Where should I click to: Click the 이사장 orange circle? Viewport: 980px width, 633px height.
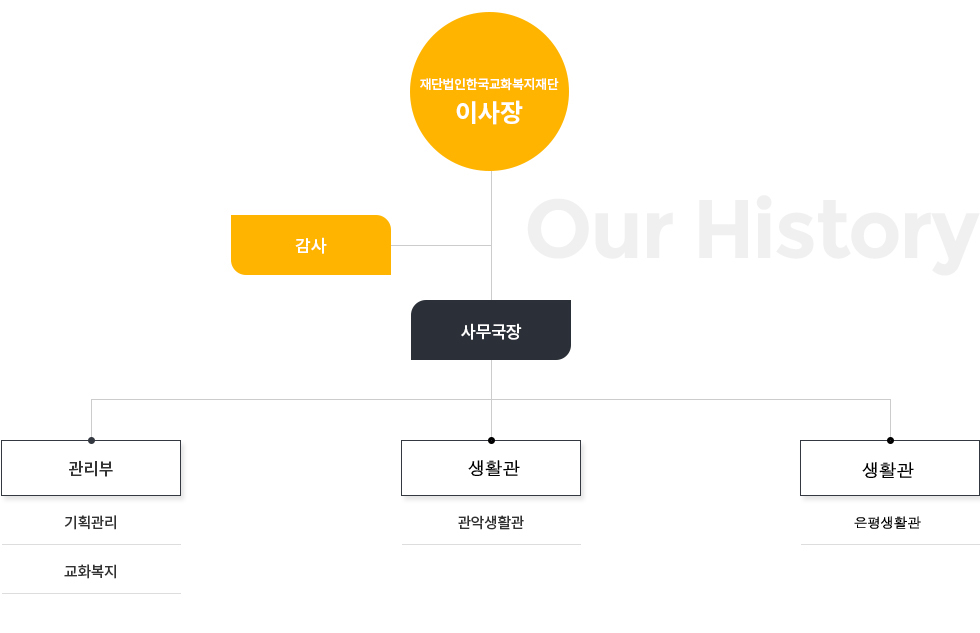489,91
